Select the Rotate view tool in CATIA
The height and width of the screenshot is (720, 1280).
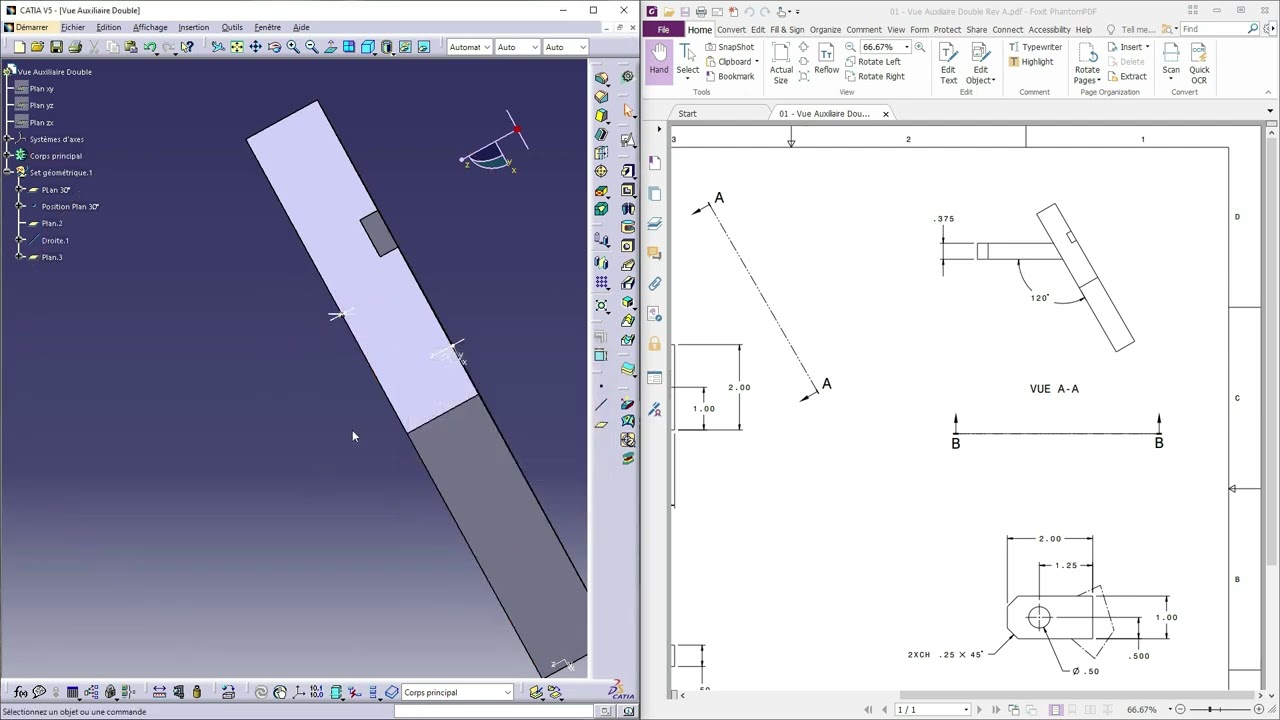coord(274,47)
